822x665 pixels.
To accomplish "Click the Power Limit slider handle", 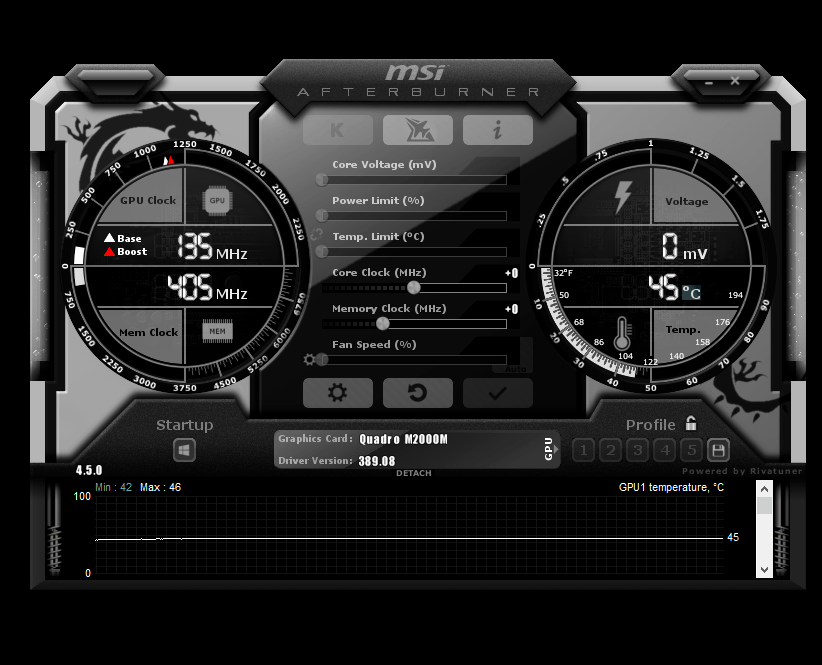I will click(x=322, y=215).
